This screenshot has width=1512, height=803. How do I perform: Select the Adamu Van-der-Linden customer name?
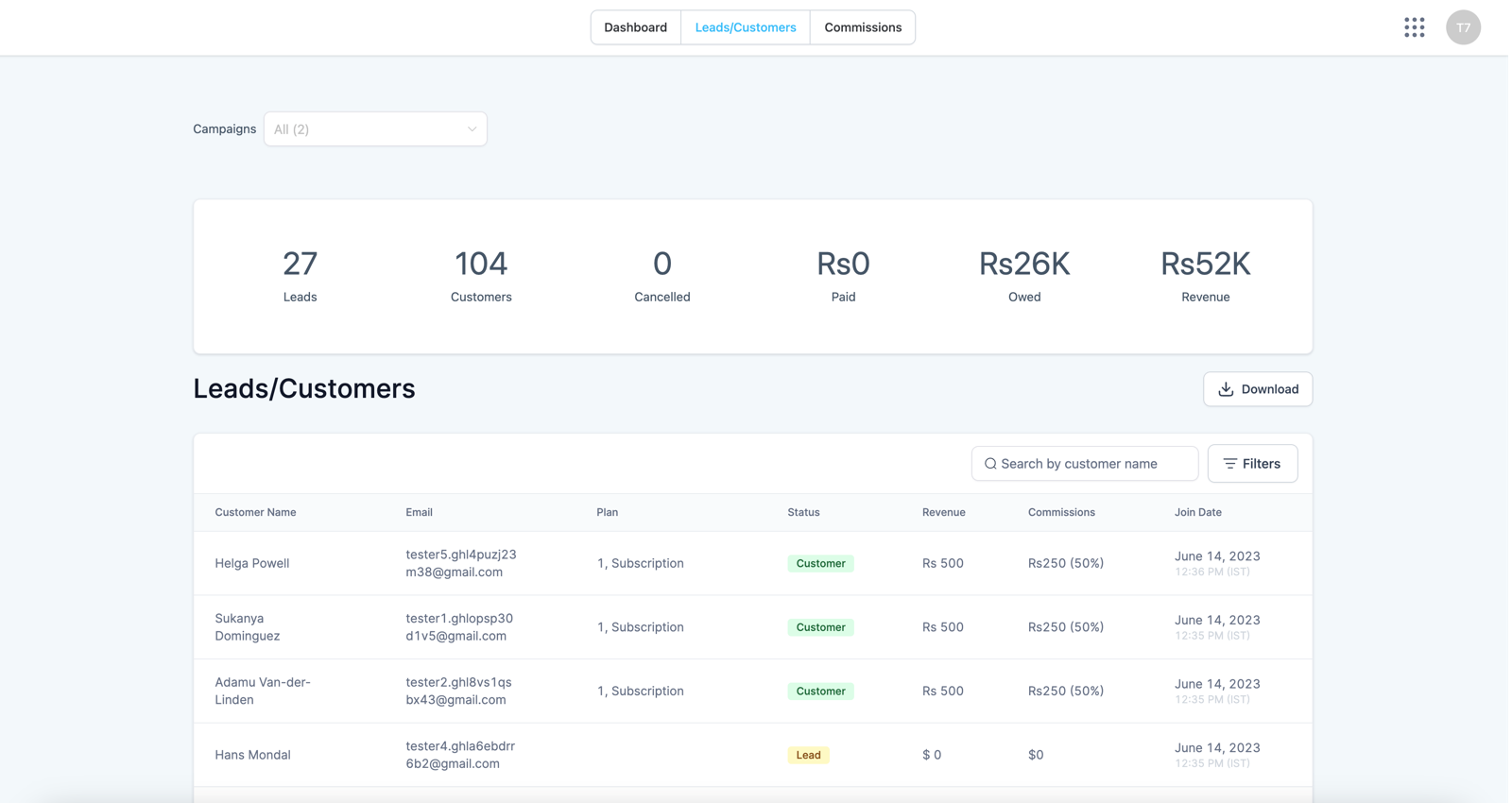click(262, 691)
